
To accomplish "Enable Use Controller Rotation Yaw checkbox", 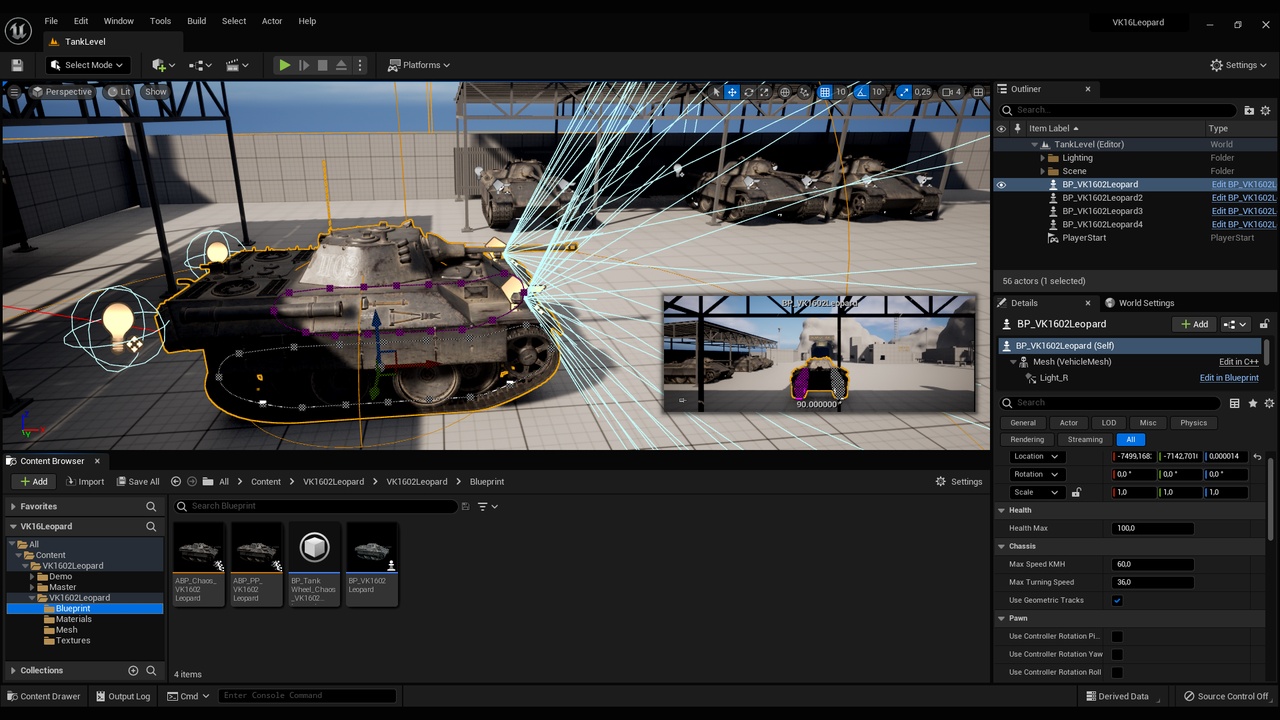I will (1117, 655).
